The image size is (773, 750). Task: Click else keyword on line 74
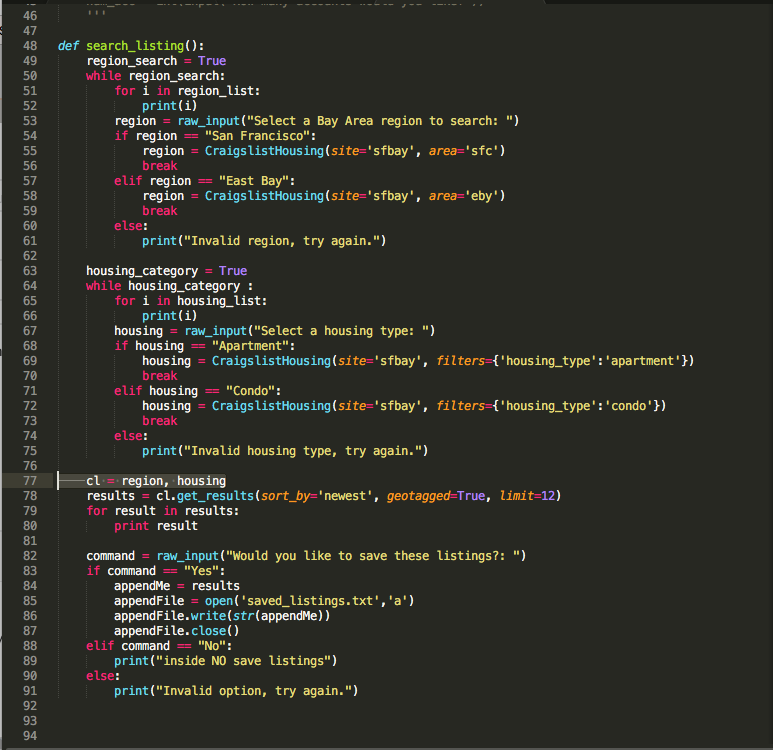(x=128, y=436)
